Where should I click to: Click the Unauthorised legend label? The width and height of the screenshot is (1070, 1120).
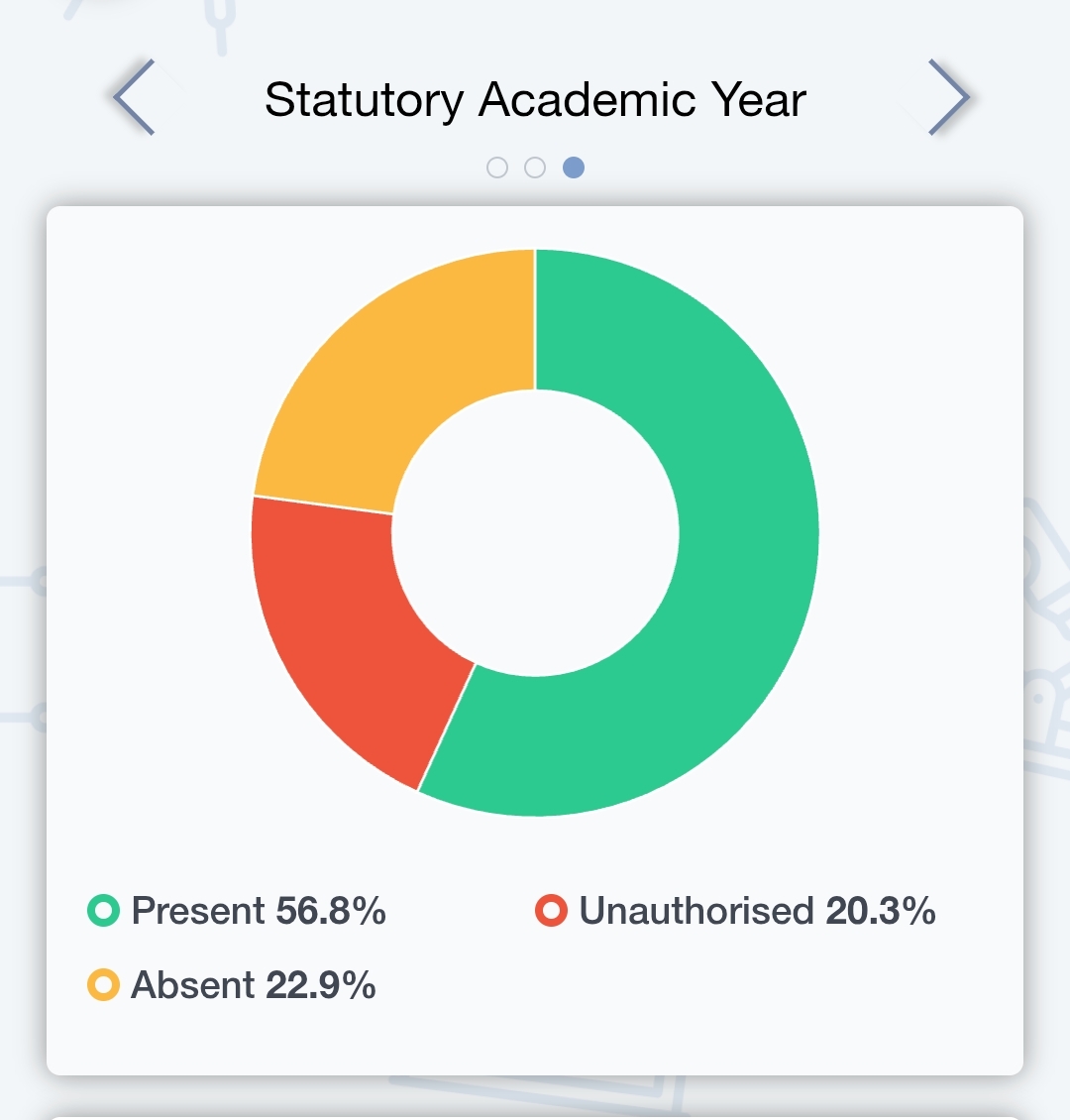tap(695, 910)
